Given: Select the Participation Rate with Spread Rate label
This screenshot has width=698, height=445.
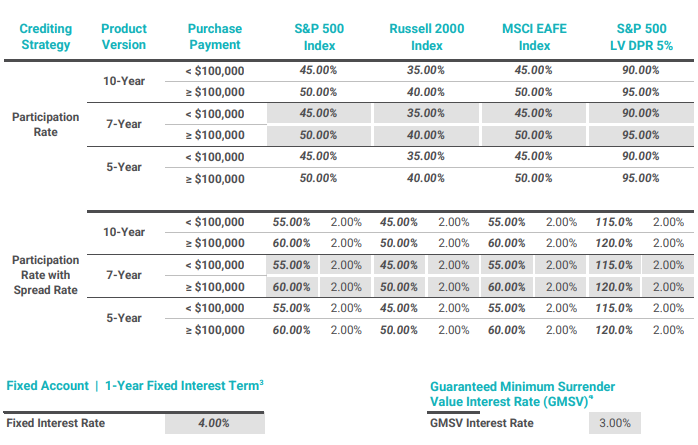Looking at the screenshot, I should pyautogui.click(x=45, y=275).
